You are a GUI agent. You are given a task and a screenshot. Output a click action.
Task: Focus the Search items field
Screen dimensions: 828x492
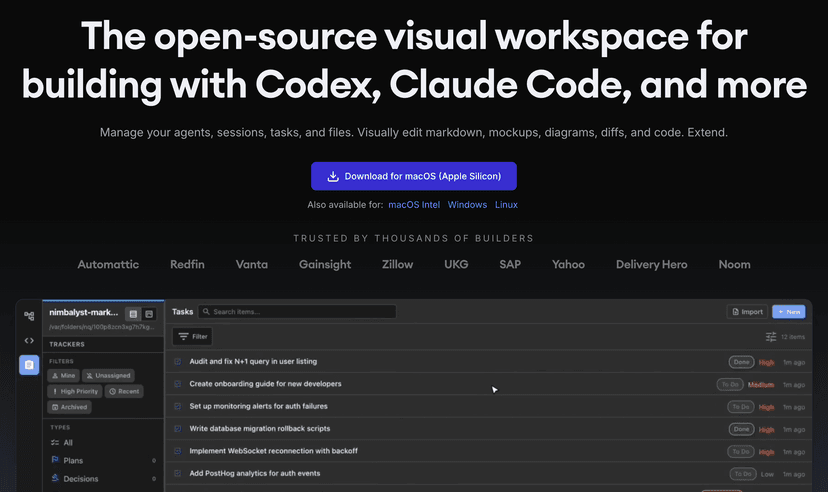click(297, 312)
